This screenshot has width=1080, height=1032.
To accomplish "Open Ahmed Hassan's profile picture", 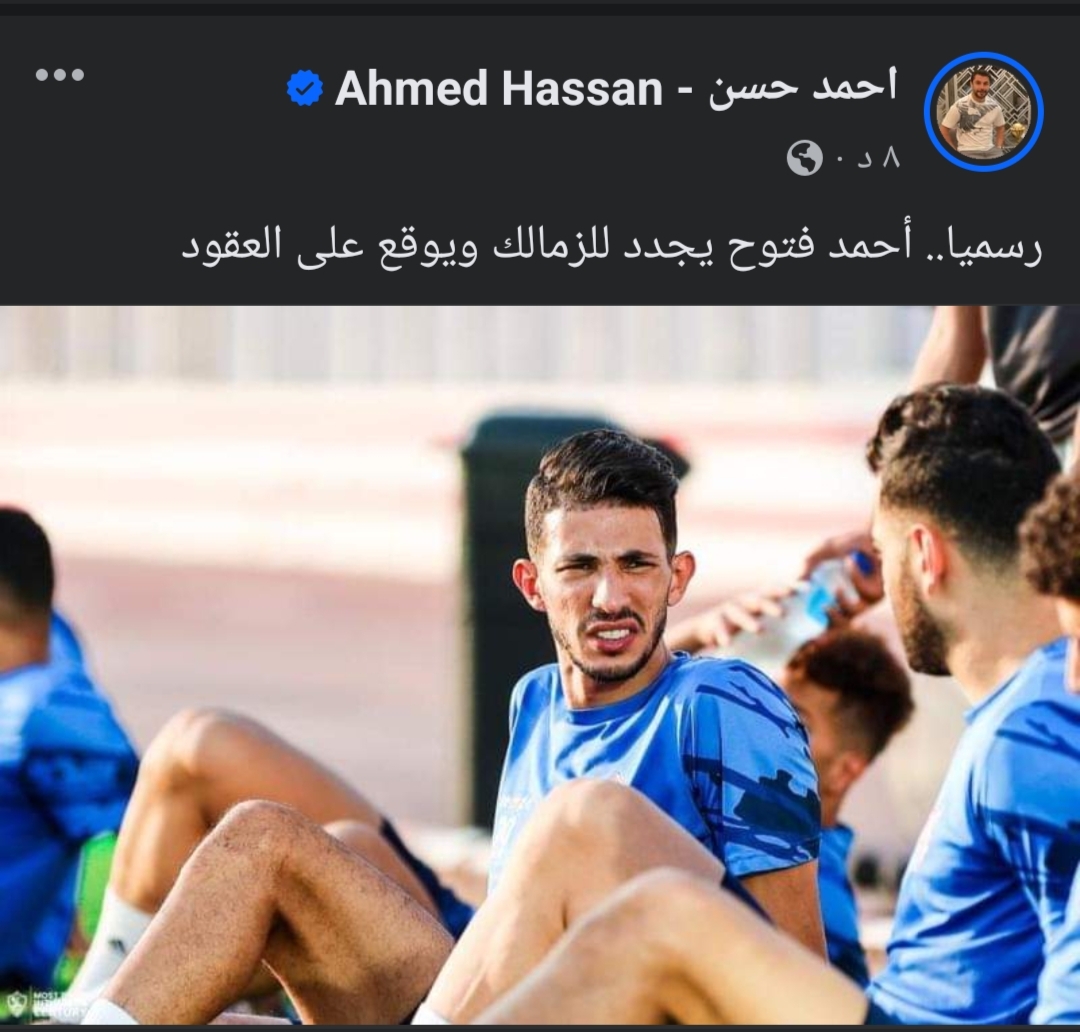I will point(984,111).
